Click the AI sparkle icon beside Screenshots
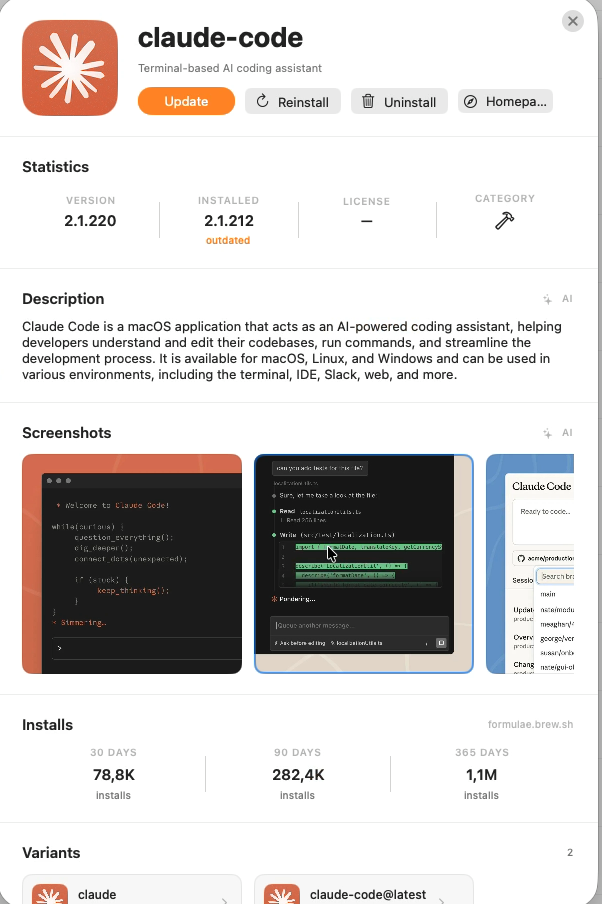 [547, 433]
